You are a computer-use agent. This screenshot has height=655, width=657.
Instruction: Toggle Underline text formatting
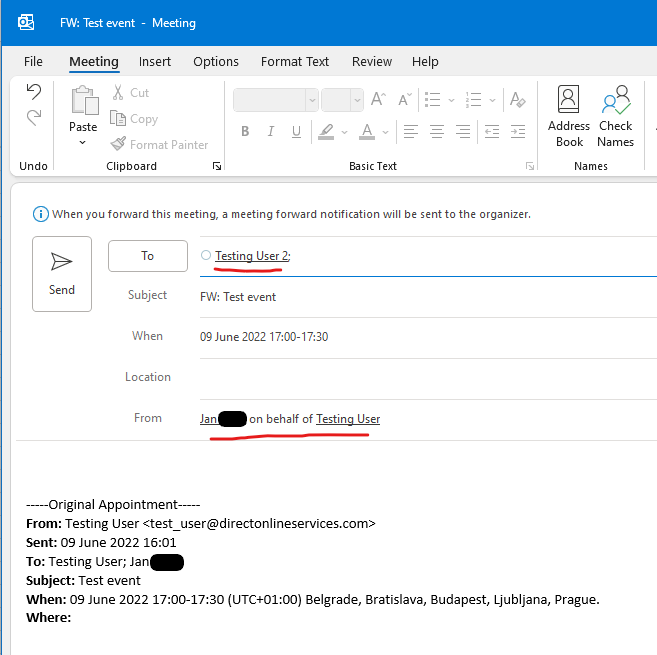[295, 132]
